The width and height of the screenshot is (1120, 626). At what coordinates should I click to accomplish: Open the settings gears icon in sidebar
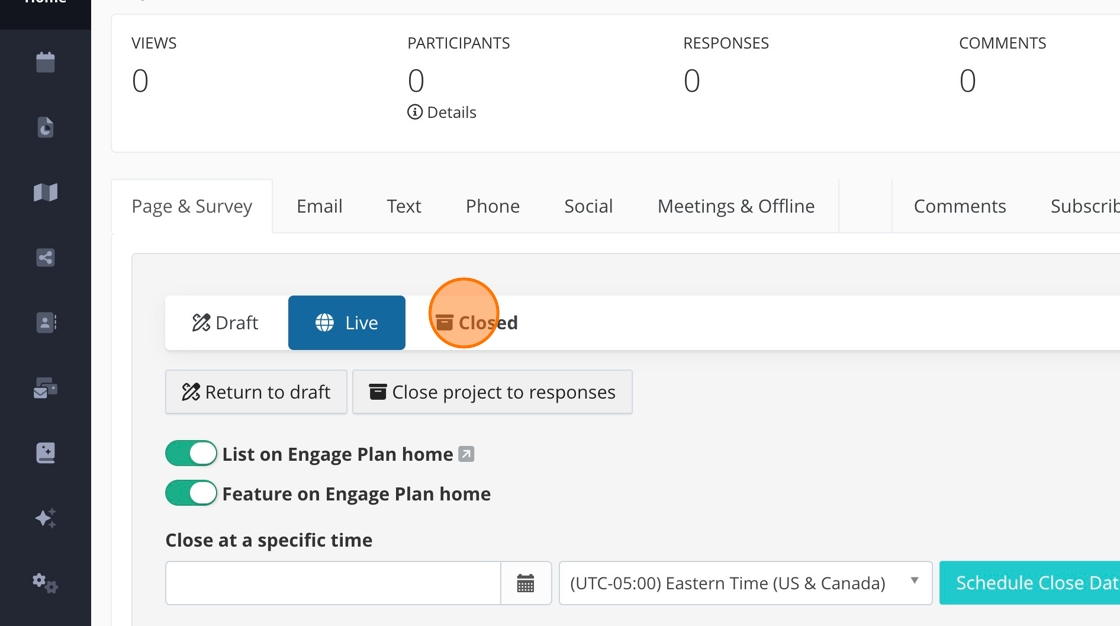pyautogui.click(x=45, y=583)
